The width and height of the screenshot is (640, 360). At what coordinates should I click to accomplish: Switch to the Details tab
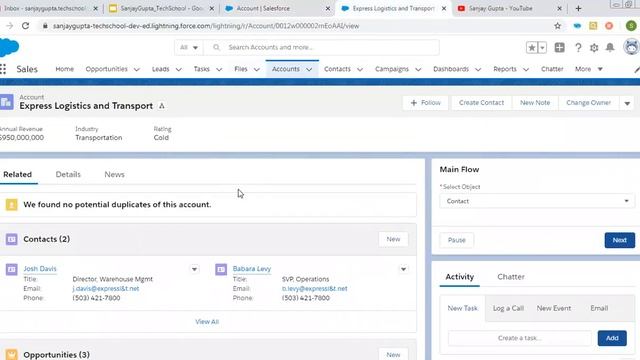[x=68, y=174]
